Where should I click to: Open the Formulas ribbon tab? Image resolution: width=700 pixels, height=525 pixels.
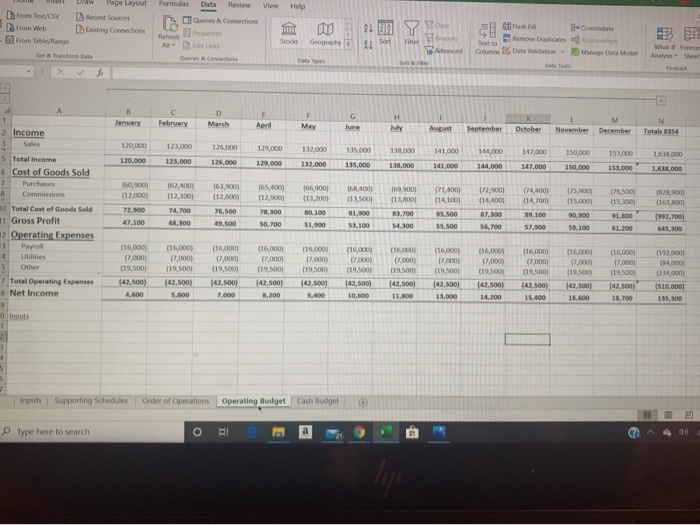[x=174, y=4]
